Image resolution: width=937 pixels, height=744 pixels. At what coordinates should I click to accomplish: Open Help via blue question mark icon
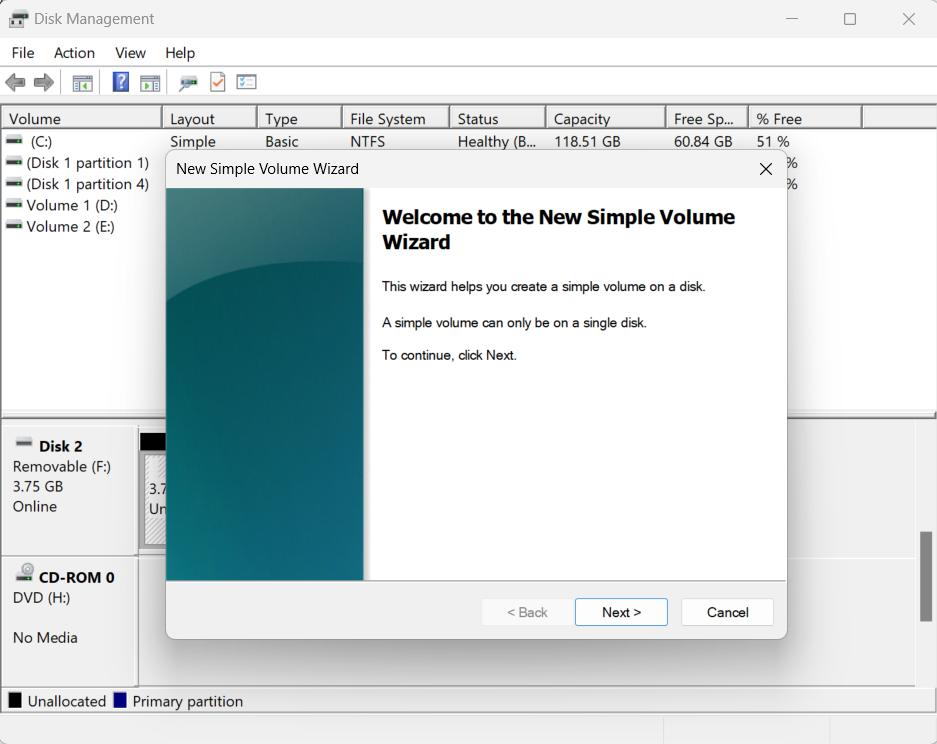[120, 82]
